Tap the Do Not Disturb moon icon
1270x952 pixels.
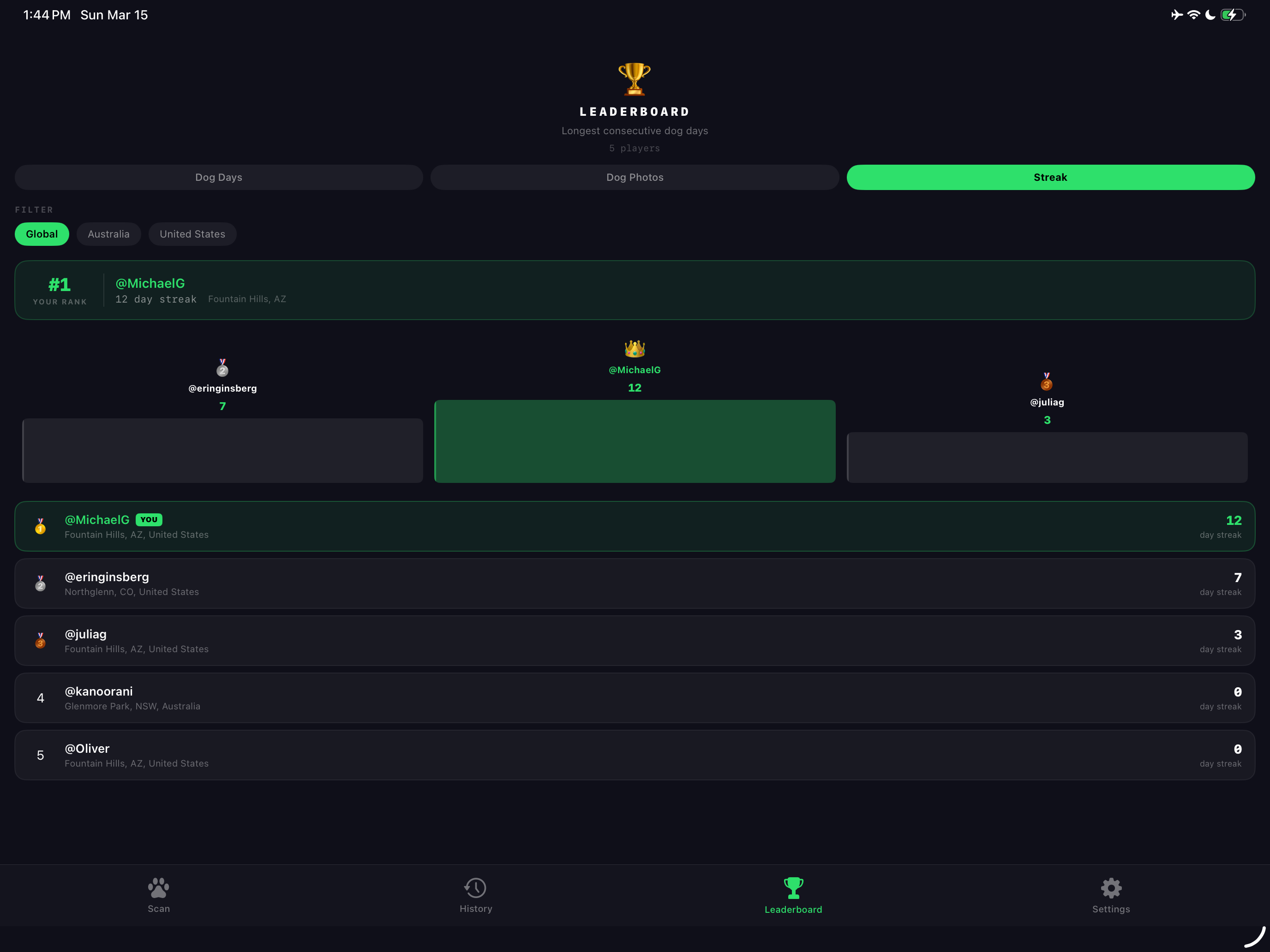pyautogui.click(x=1210, y=15)
